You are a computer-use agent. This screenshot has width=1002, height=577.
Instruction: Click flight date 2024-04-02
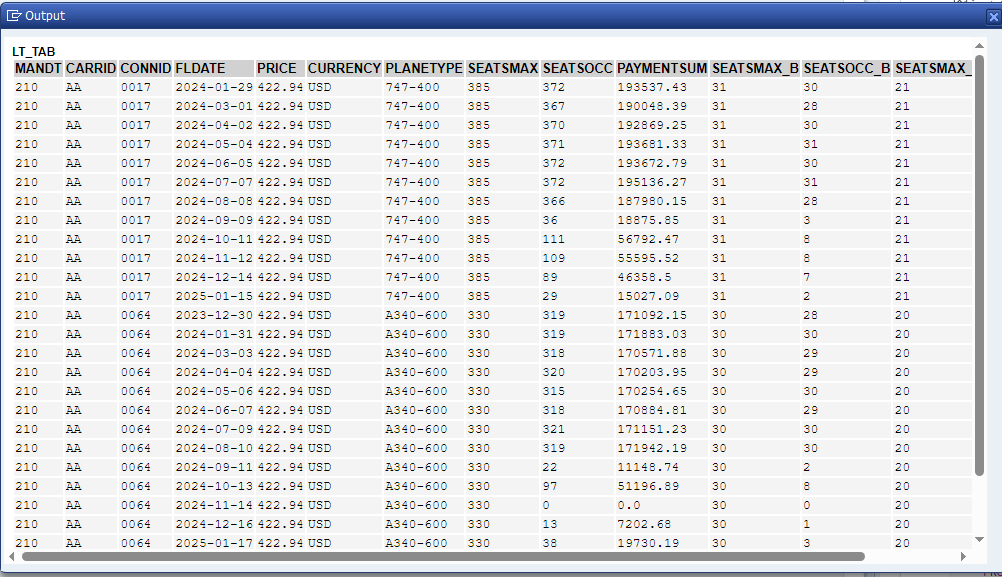click(214, 125)
